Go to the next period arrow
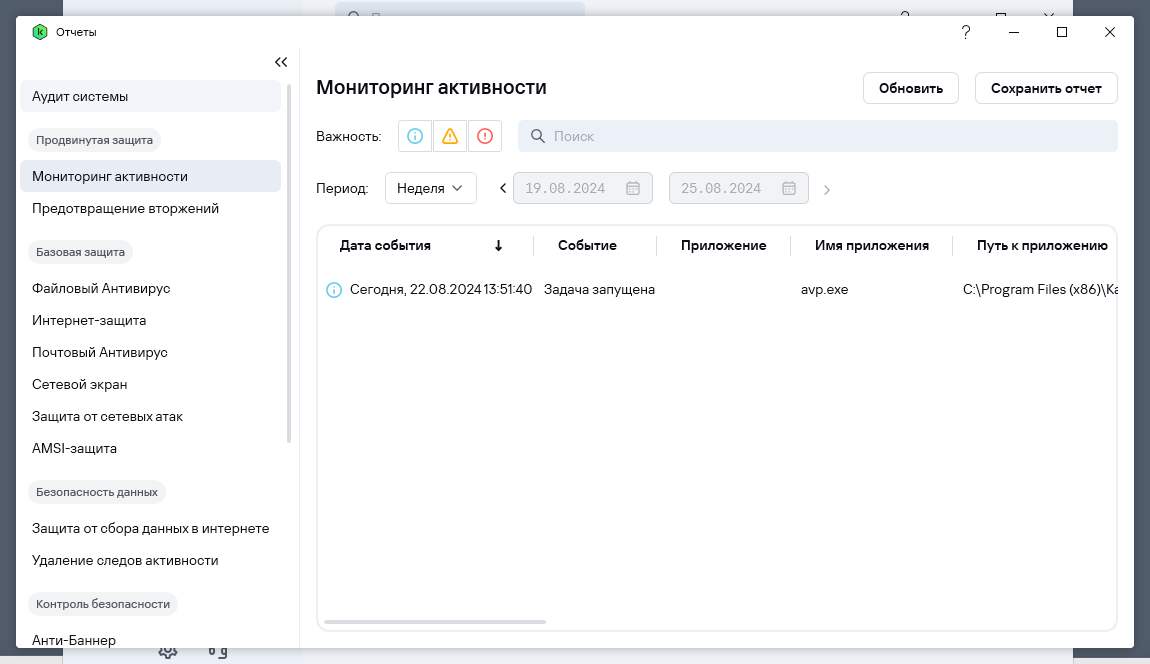Screen dimensions: 1150x664 827,188
